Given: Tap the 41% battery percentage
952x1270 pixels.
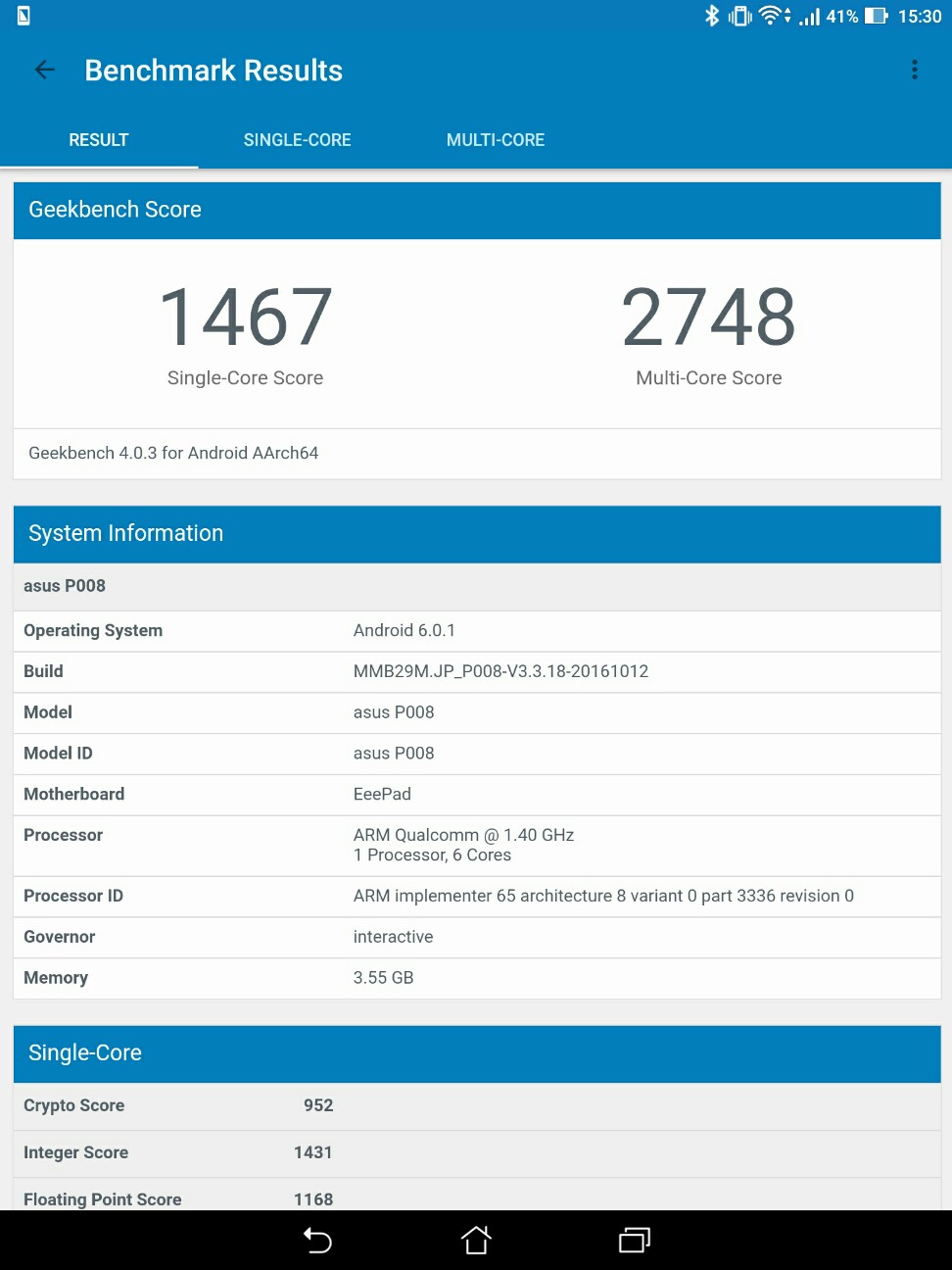Looking at the screenshot, I should click(x=842, y=16).
